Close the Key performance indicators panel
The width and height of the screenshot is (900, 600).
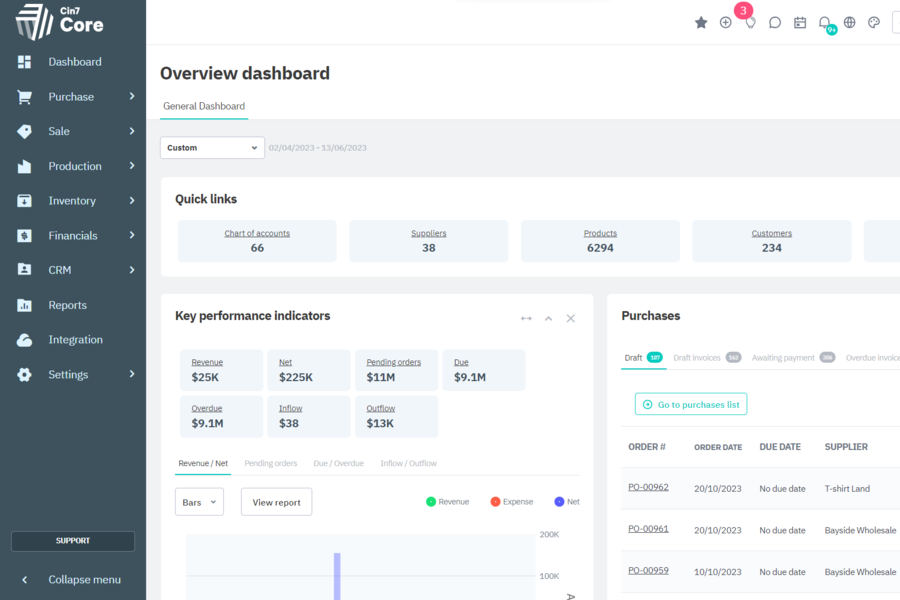point(571,319)
